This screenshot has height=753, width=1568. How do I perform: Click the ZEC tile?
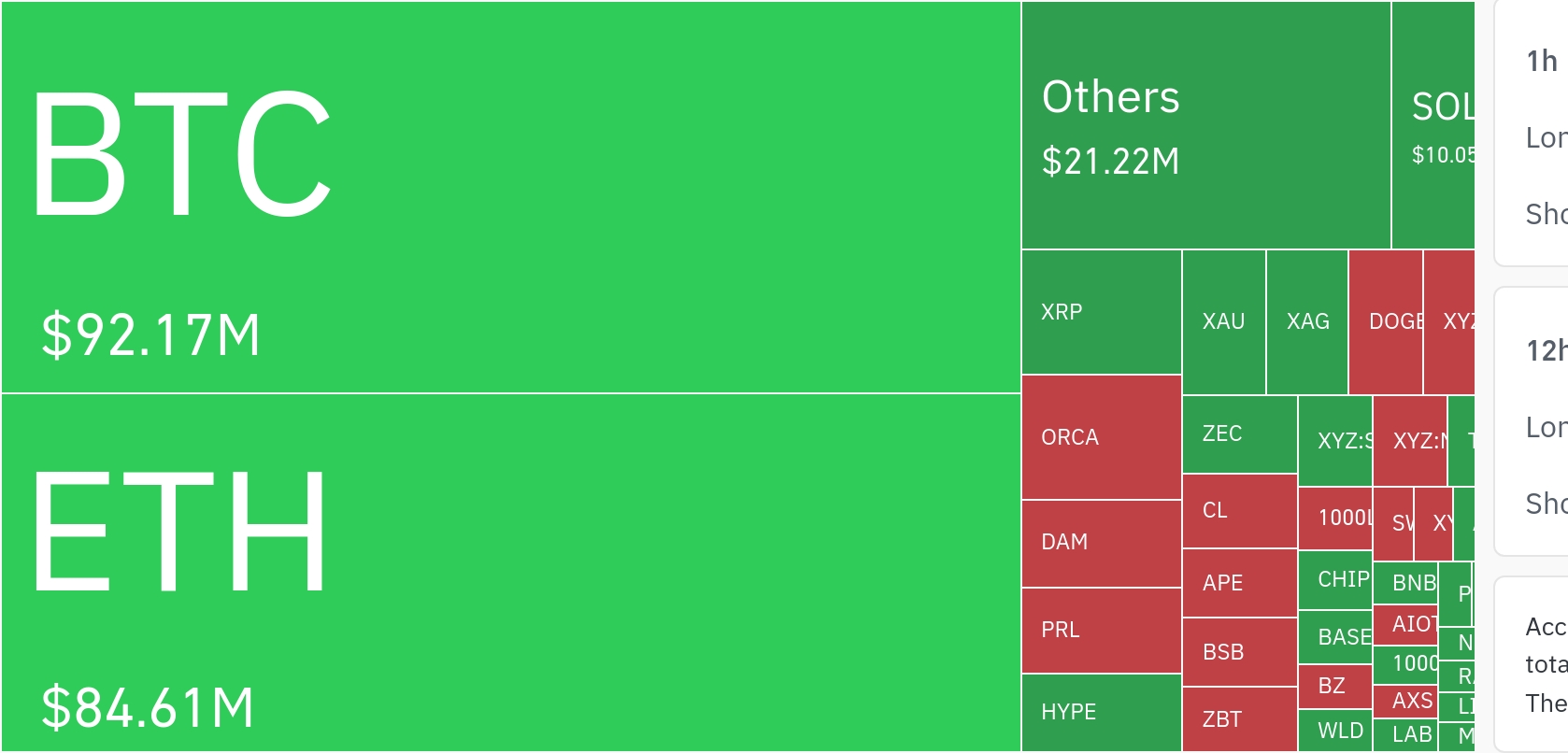(x=1239, y=433)
